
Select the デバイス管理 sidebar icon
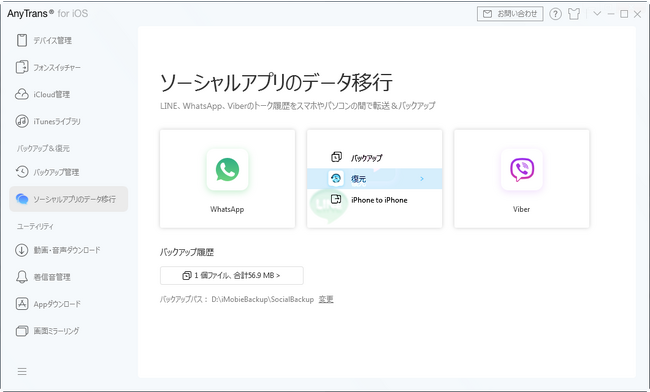click(x=22, y=40)
